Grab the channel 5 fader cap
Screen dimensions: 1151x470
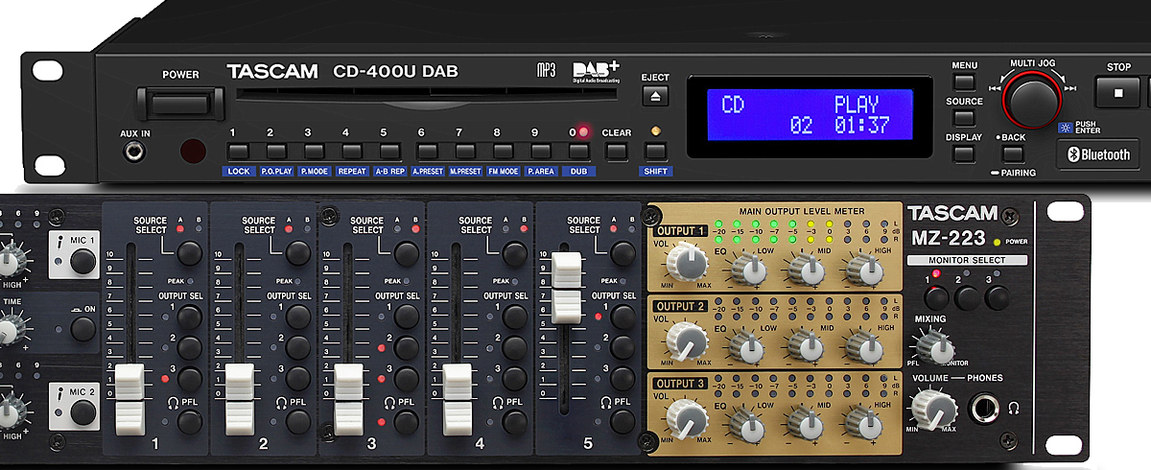click(x=566, y=288)
